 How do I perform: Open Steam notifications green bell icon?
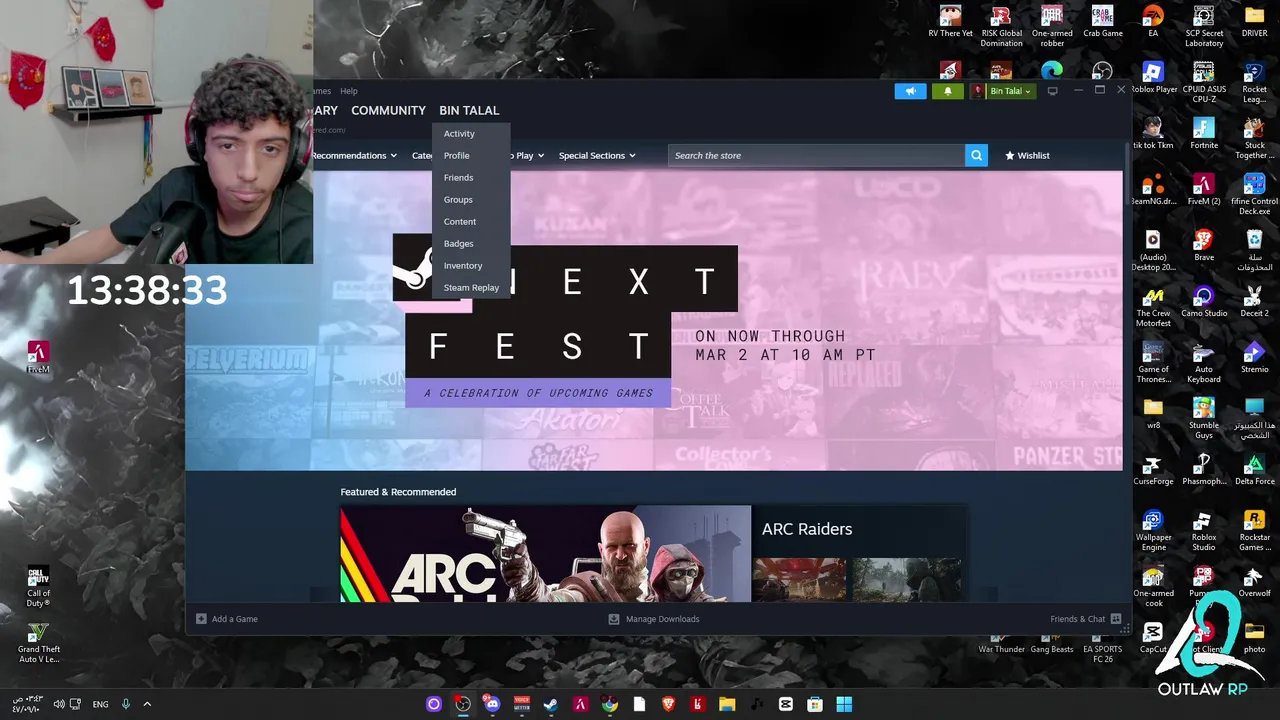click(948, 91)
